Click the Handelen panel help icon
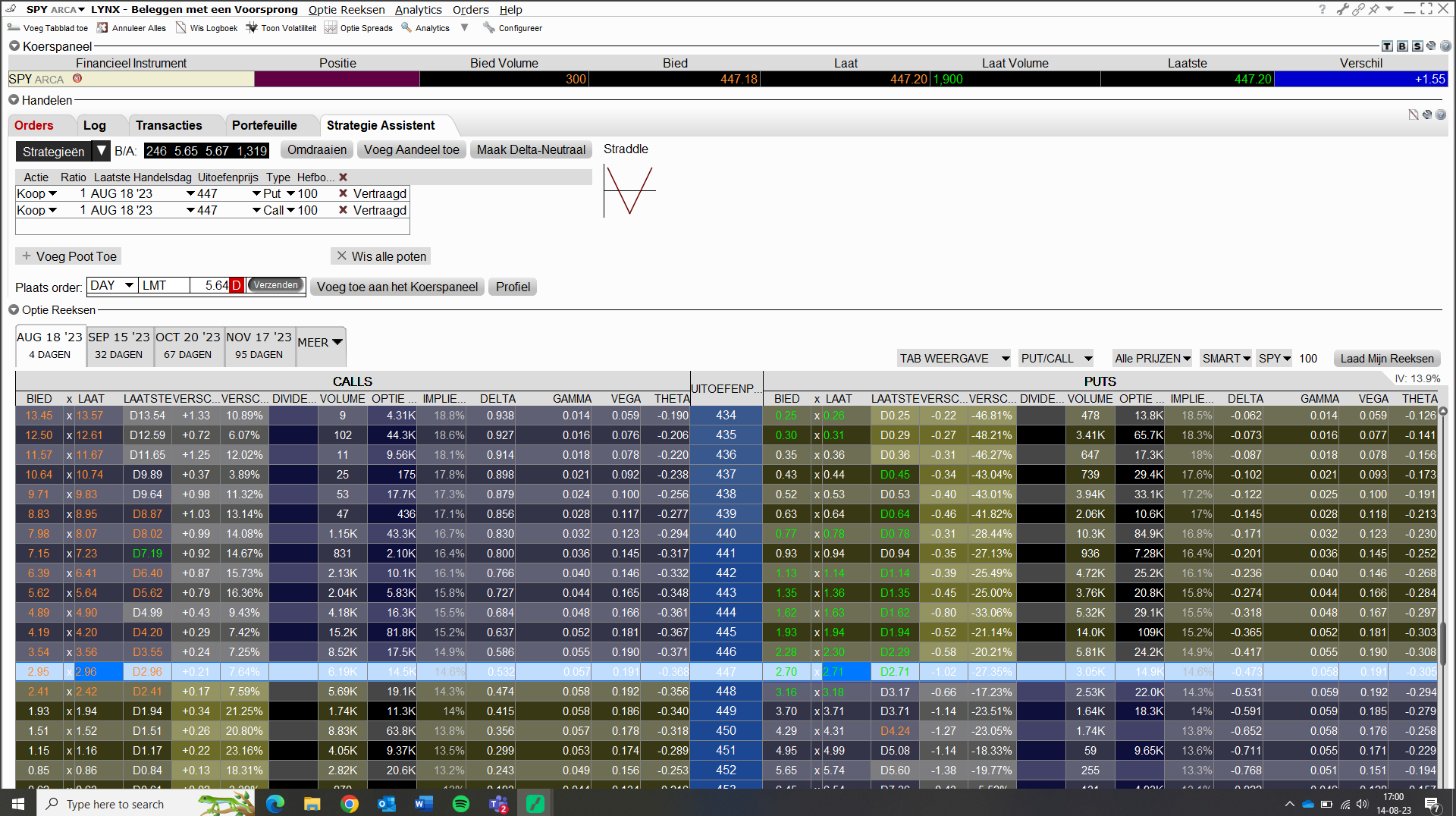 (1441, 115)
